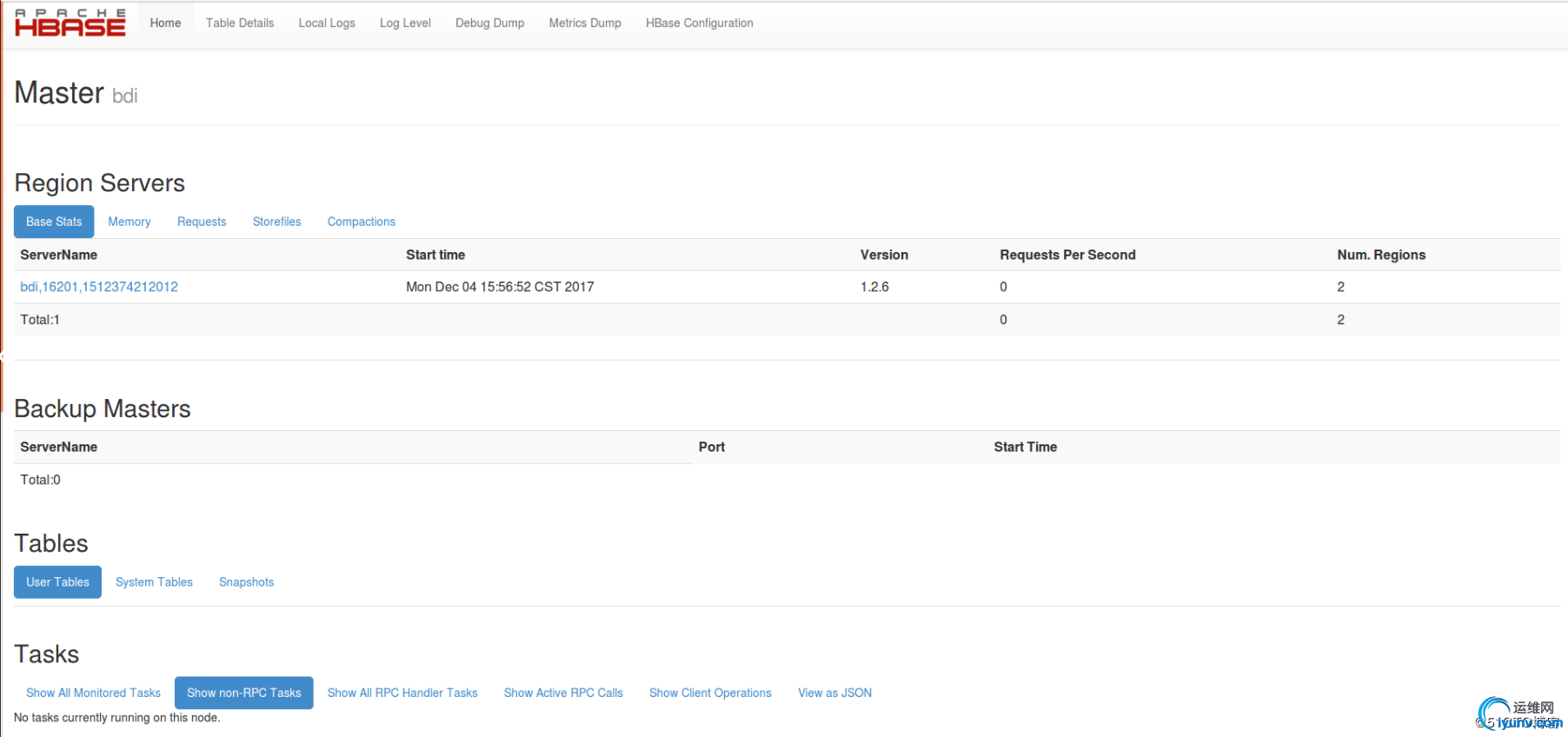1568x737 pixels.
Task: Show the Snapshots tab
Action: [x=246, y=582]
